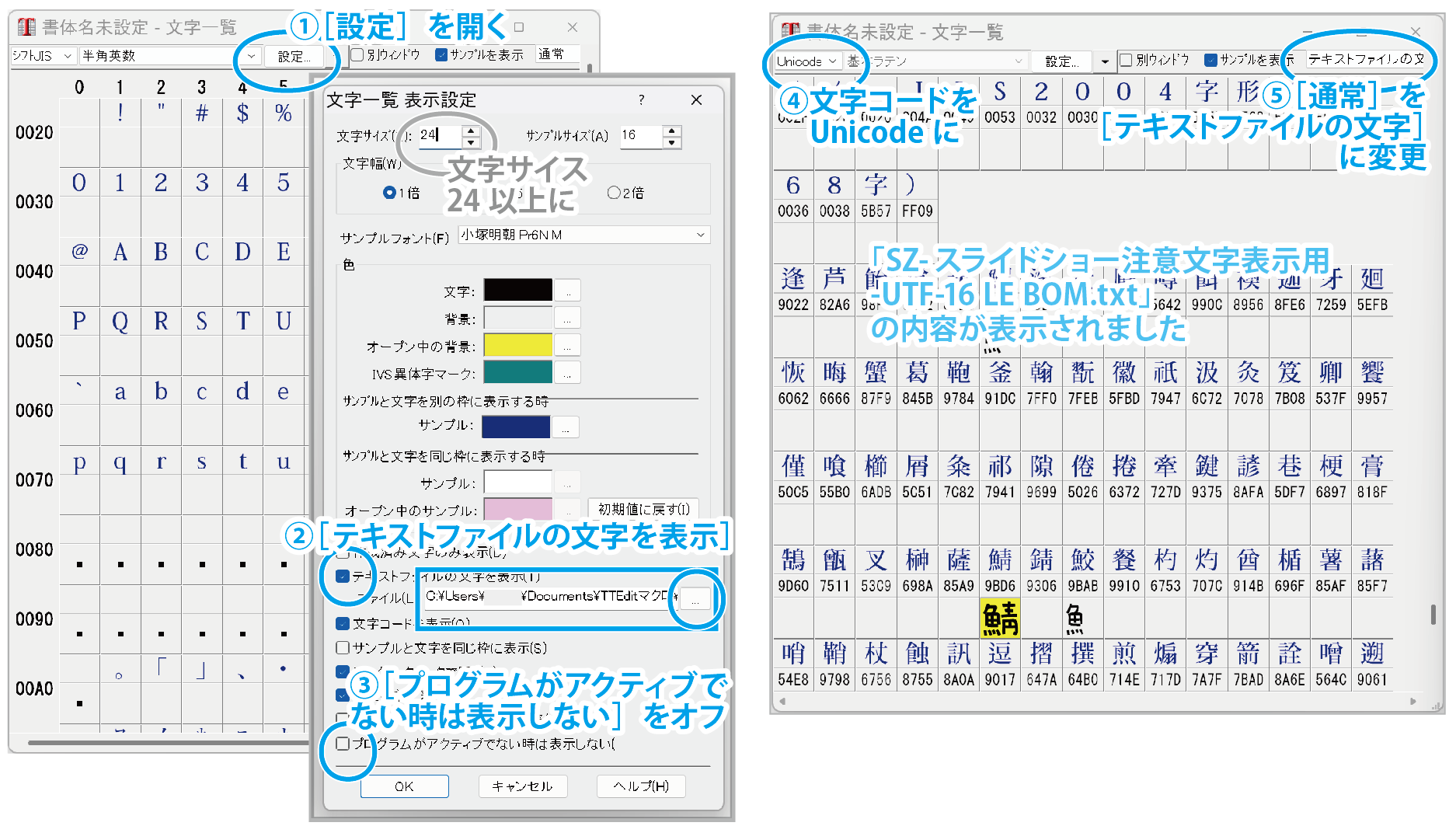The width and height of the screenshot is (1456, 826).
Task: Open the ｼﾌﾄJIS encoding dropdown
Action: [x=43, y=56]
